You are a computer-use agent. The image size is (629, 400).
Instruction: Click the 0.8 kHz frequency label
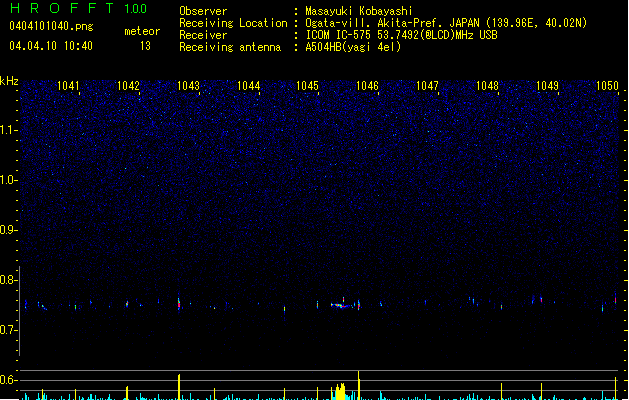(8, 280)
